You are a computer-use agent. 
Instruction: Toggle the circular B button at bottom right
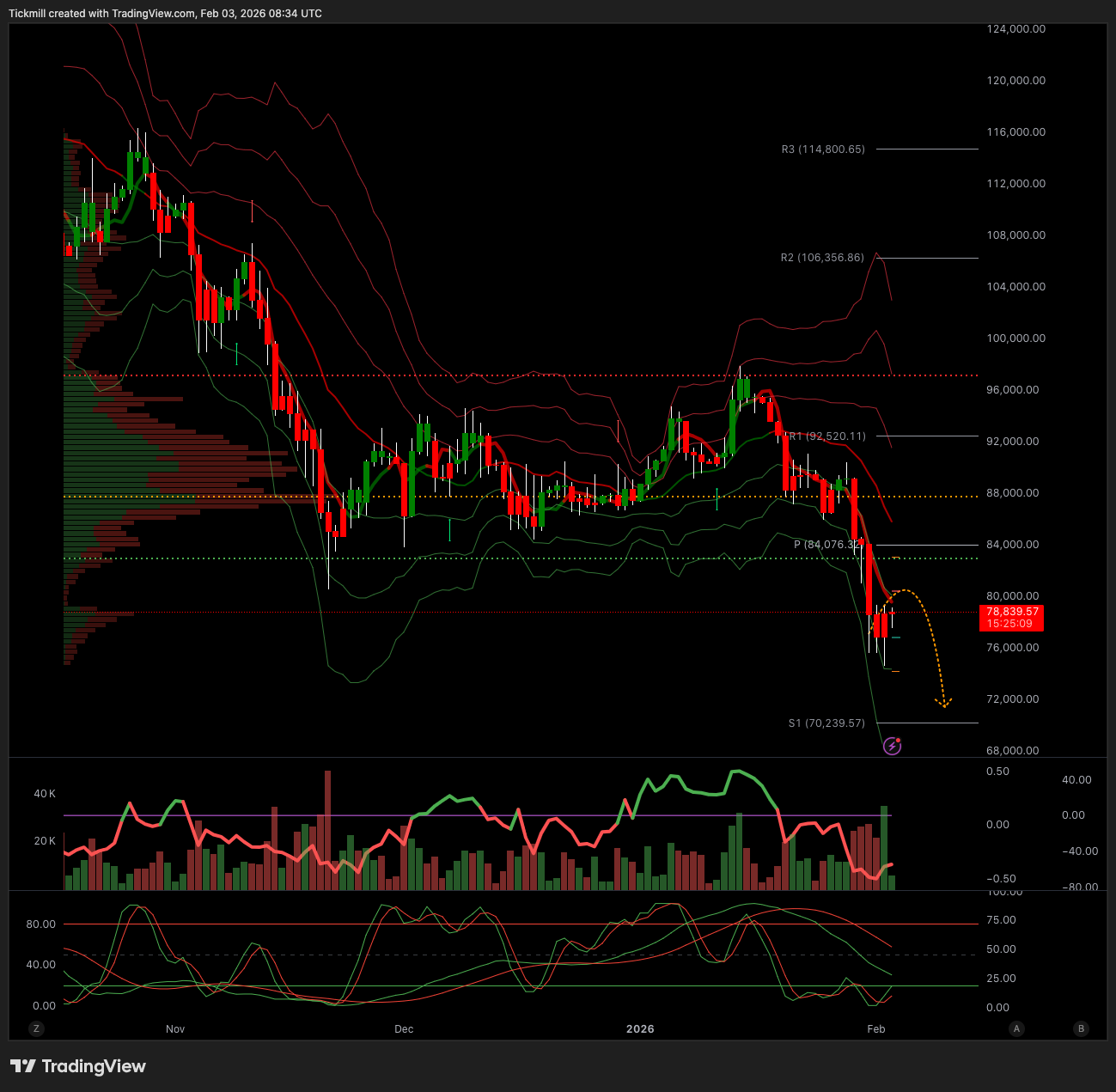click(x=1081, y=1028)
